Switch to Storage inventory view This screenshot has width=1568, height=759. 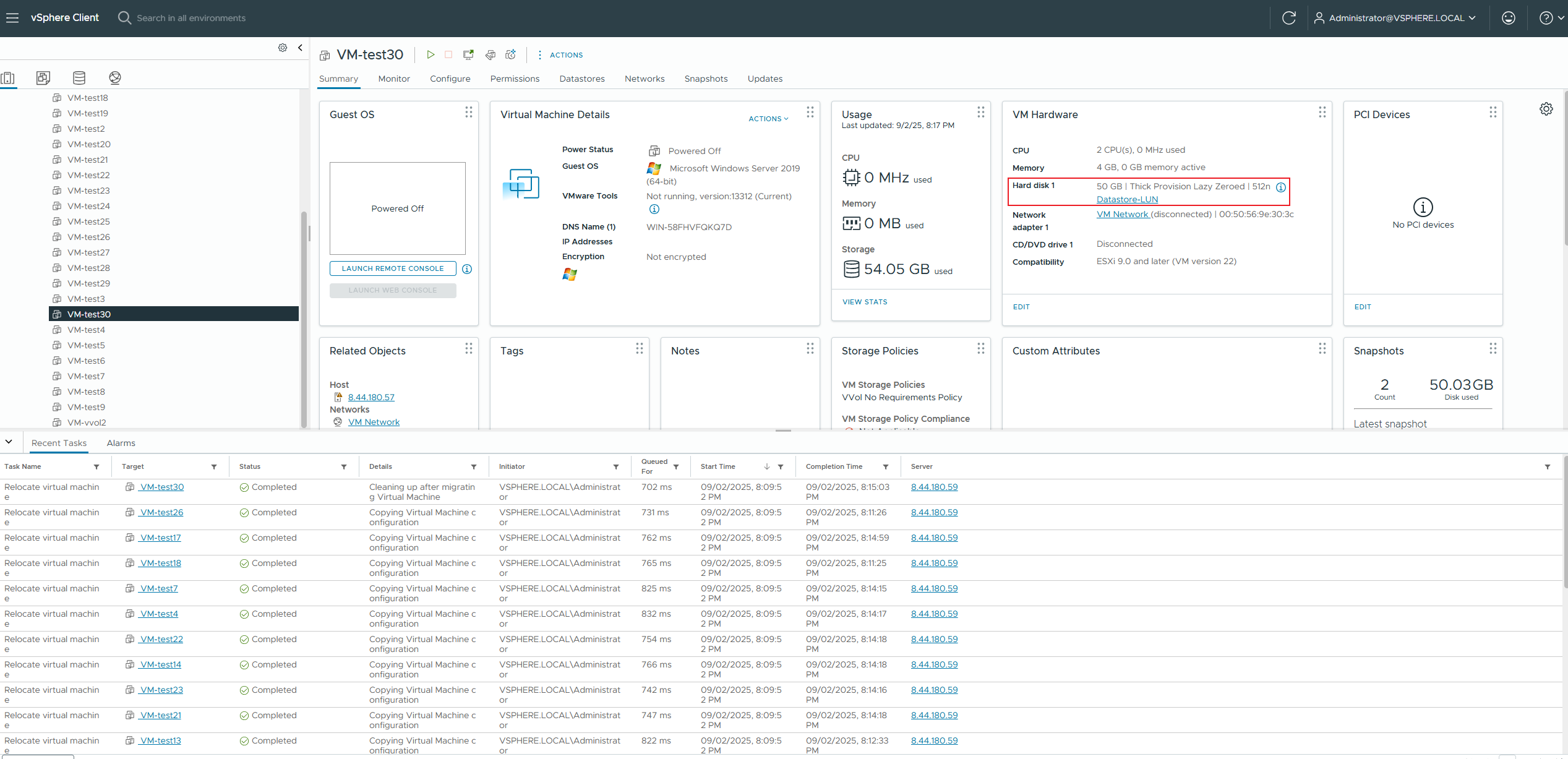pos(79,78)
